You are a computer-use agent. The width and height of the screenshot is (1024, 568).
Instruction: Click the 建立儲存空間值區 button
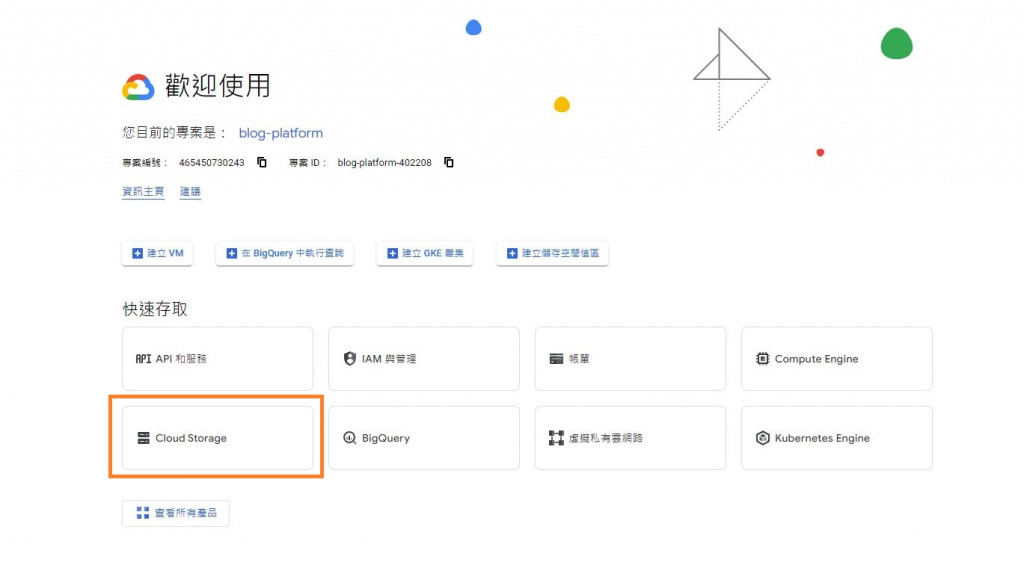pos(552,253)
